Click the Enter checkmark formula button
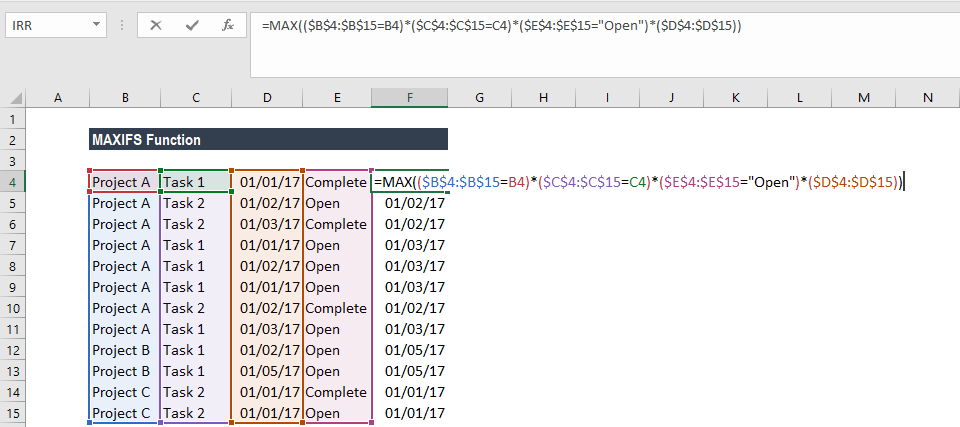Screen dimensions: 960x427 192,26
